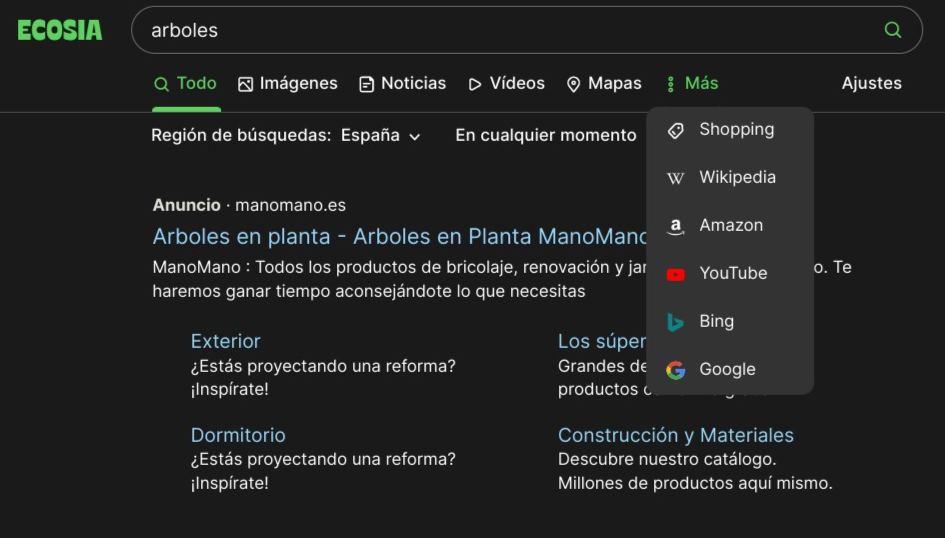Click the search box containing 'arboles'
This screenshot has width=945, height=538.
[x=500, y=30]
